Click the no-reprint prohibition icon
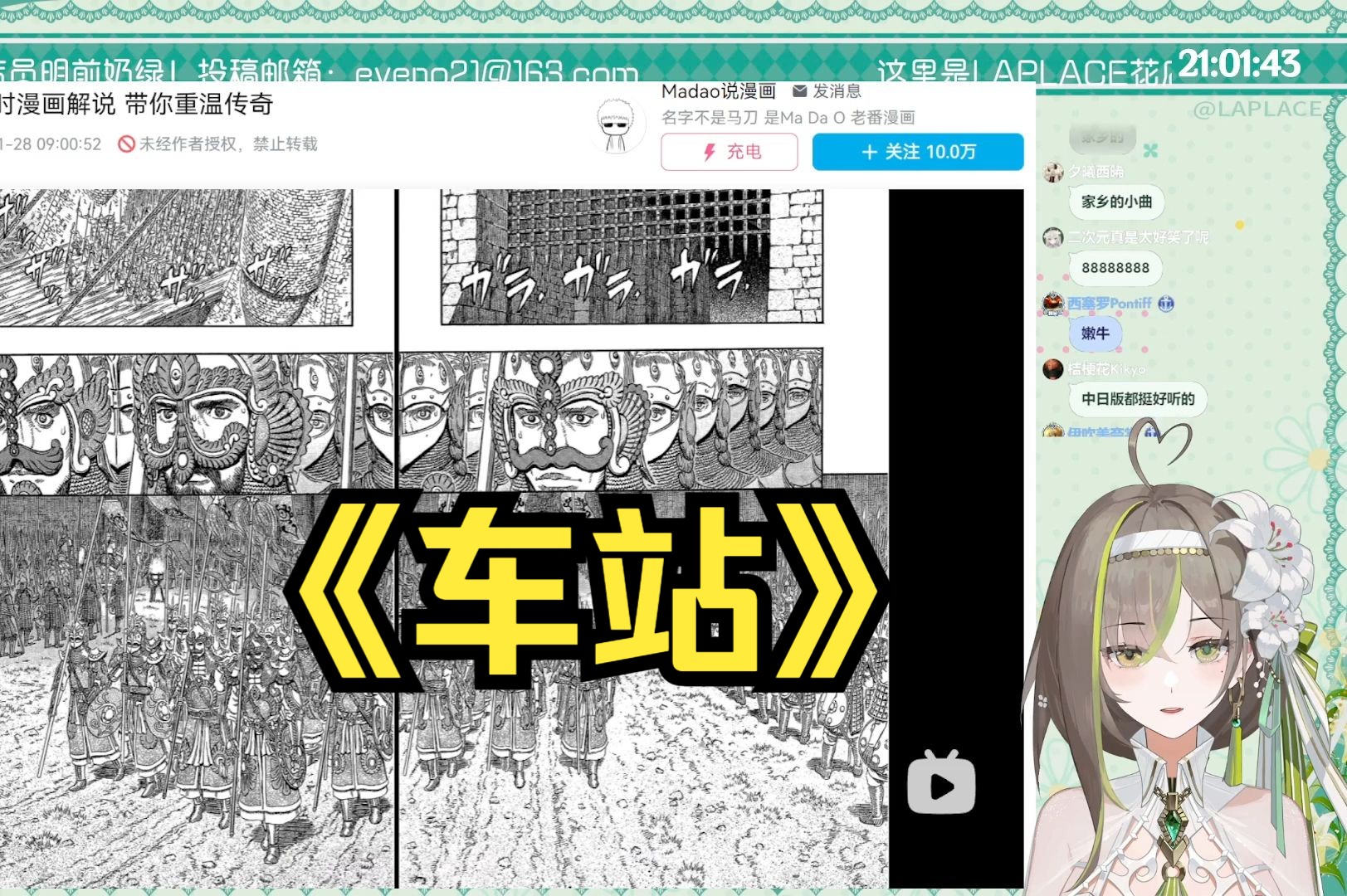 tap(126, 144)
